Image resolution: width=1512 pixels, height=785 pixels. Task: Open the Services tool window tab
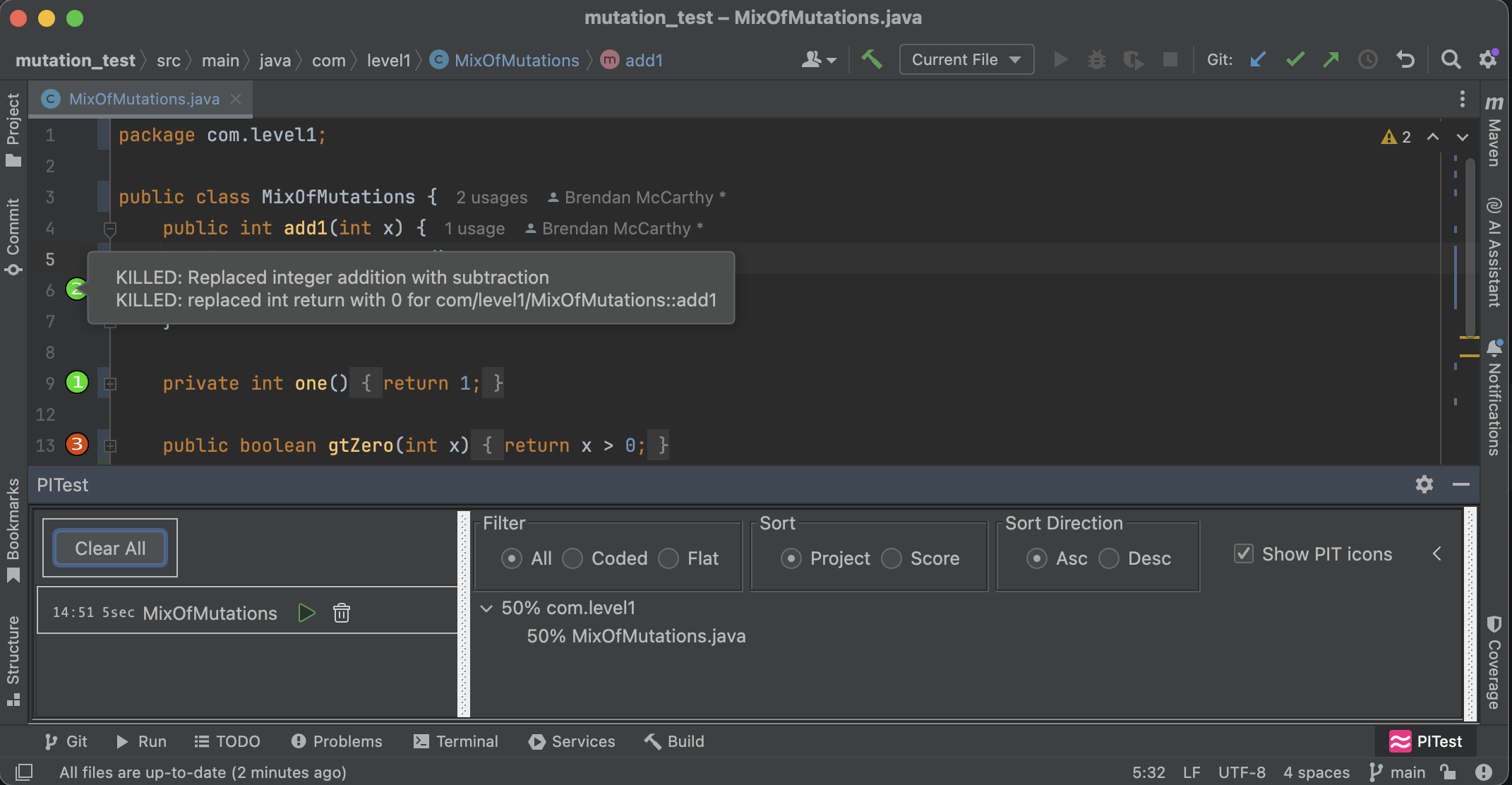pos(572,741)
